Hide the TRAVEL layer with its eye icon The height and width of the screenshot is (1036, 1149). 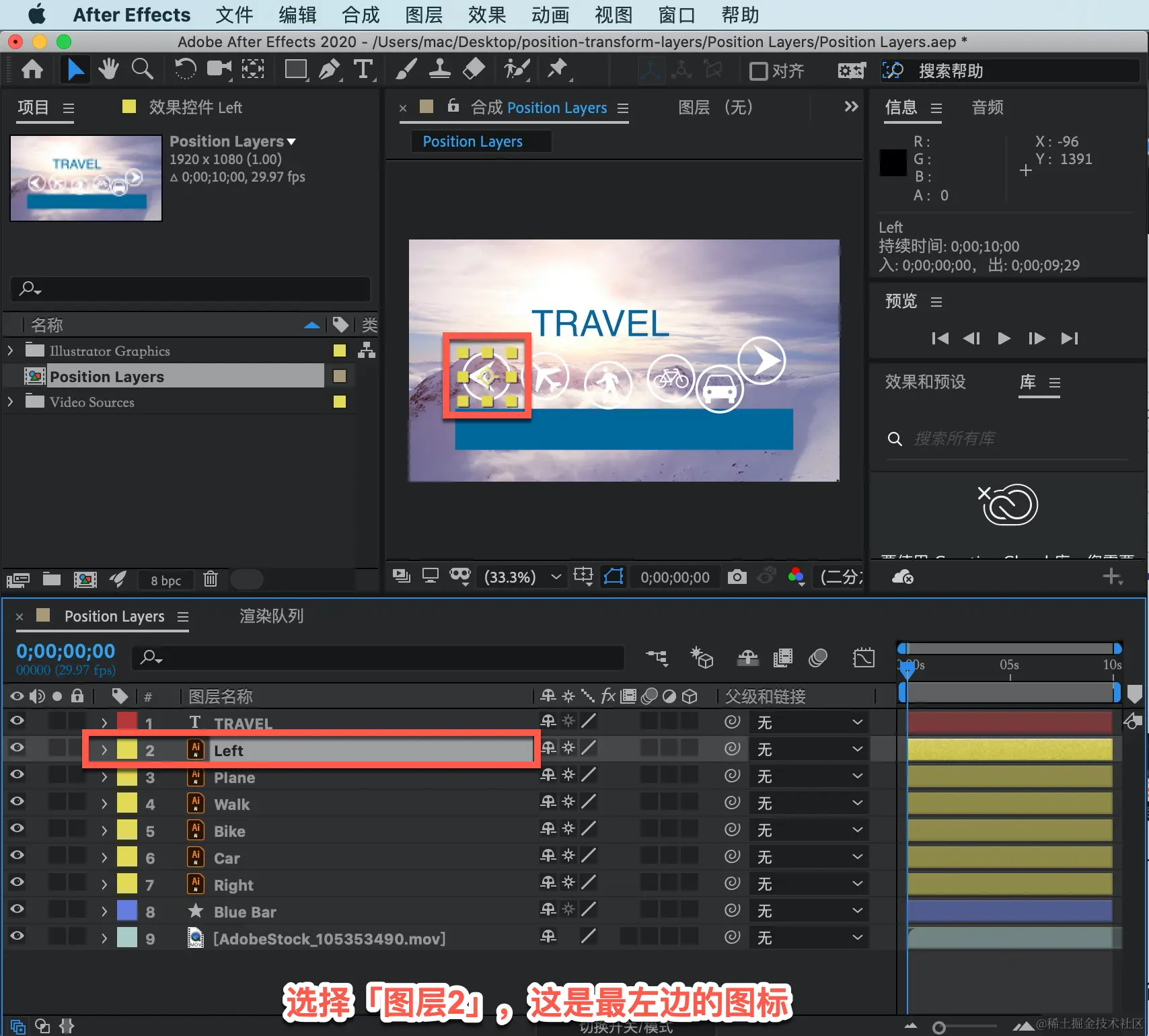pyautogui.click(x=17, y=721)
